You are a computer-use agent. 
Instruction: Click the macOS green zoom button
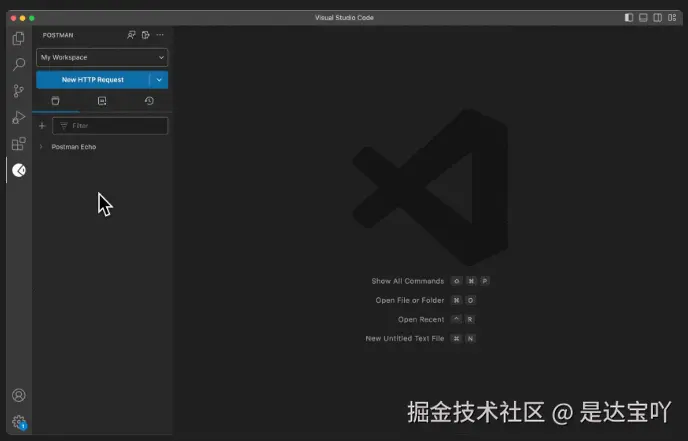pyautogui.click(x=32, y=18)
